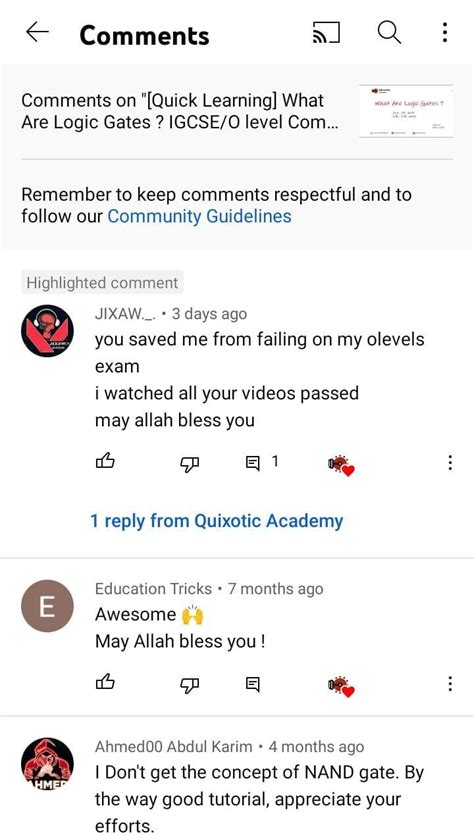Dislike JIXAW's highlighted comment
This screenshot has height=835, width=474.
click(x=190, y=464)
